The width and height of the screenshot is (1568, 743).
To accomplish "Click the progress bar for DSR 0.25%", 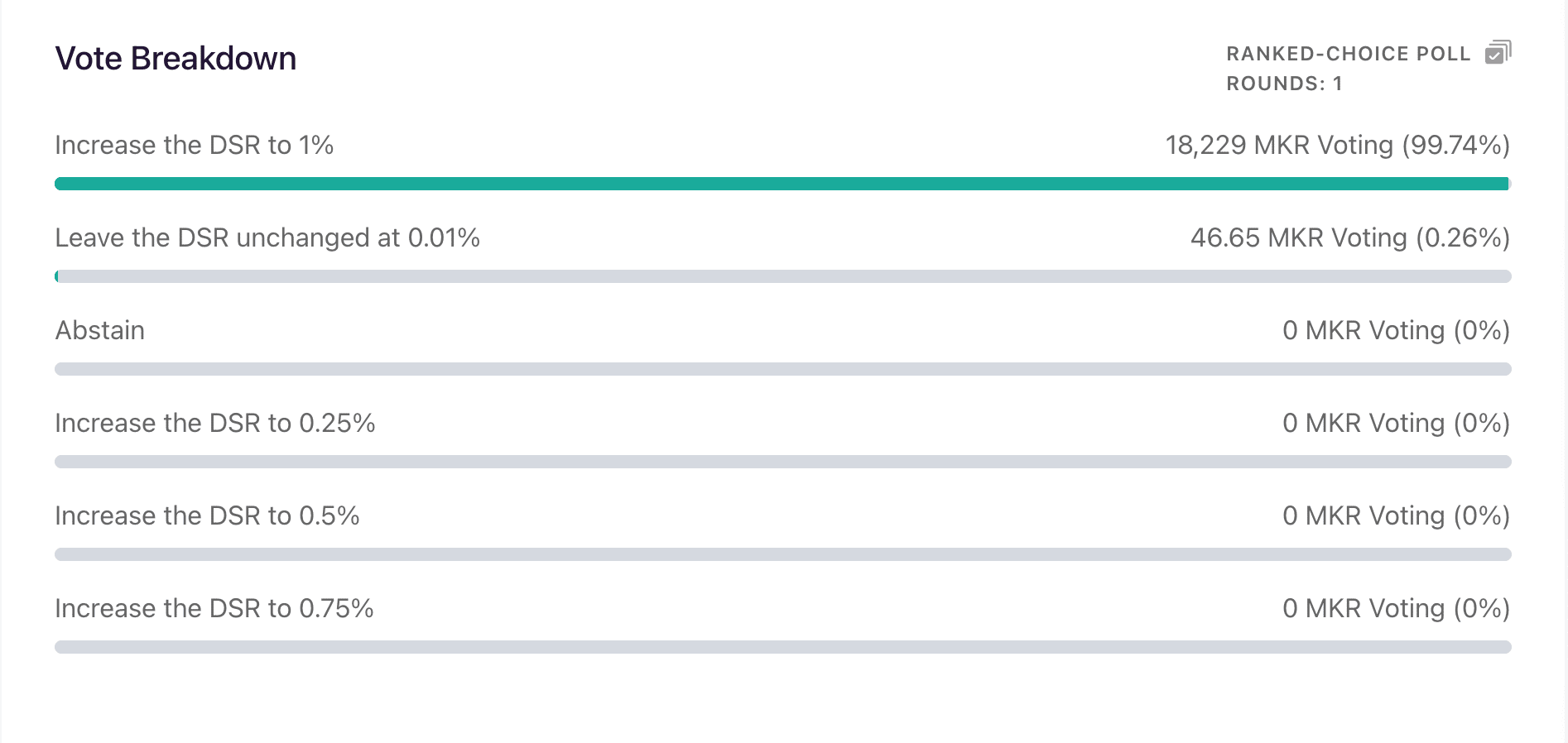I will pyautogui.click(x=782, y=462).
